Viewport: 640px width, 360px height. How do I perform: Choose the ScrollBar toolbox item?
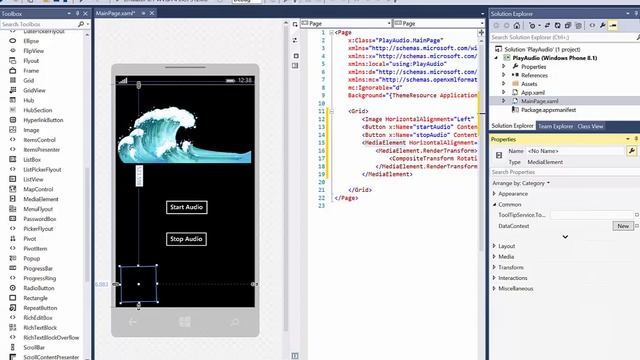34,348
